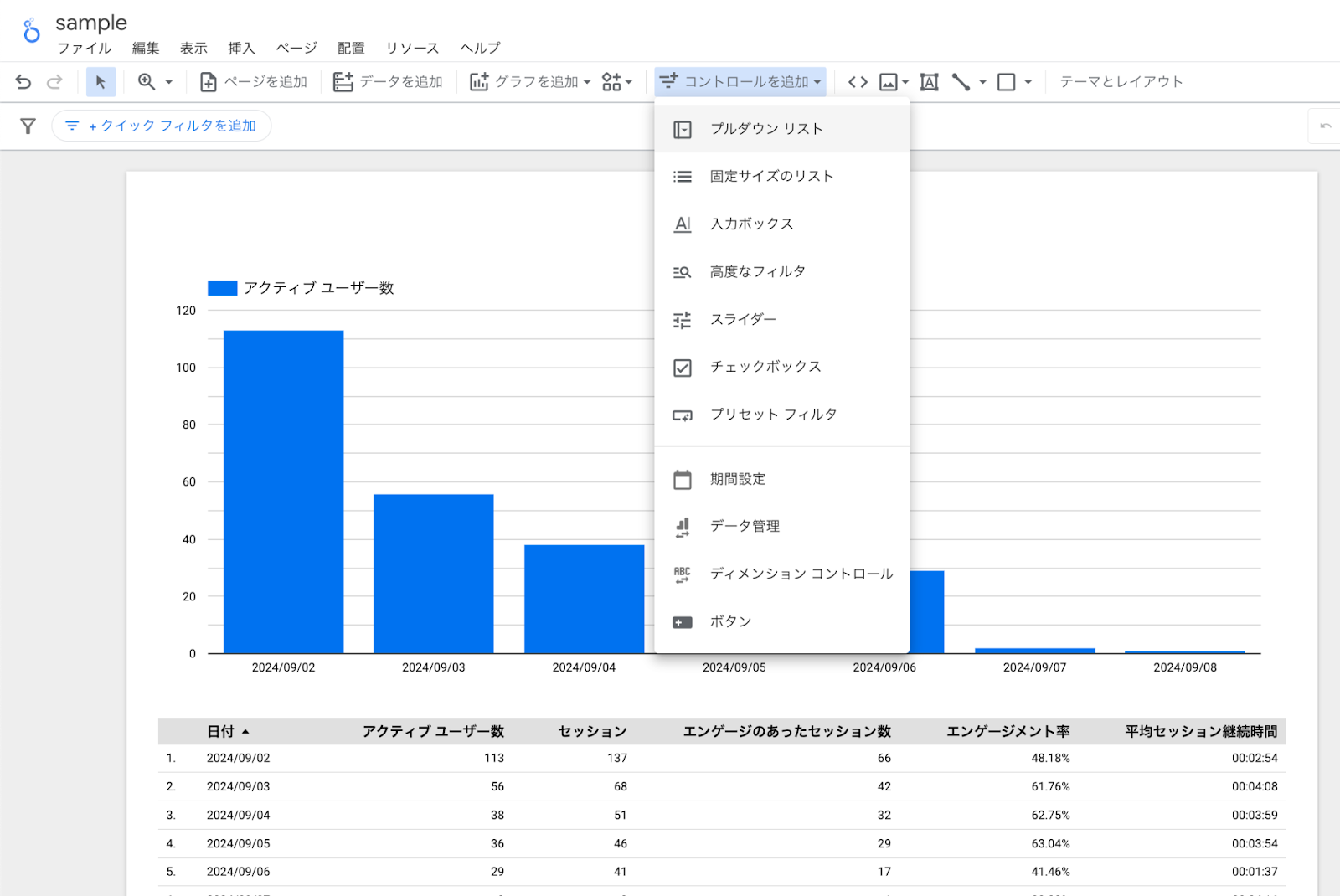Viewport: 1340px width, 896px height.
Task: Click the 2024/09/07 x-axis label
Action: tap(1034, 668)
